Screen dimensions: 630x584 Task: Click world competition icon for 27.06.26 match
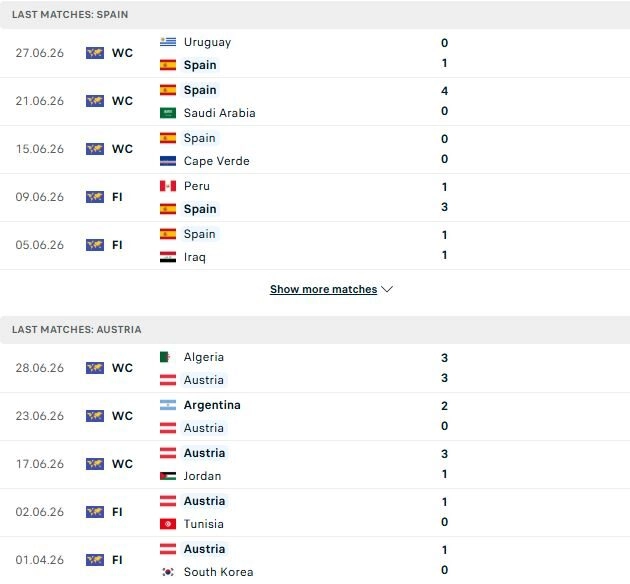click(95, 53)
